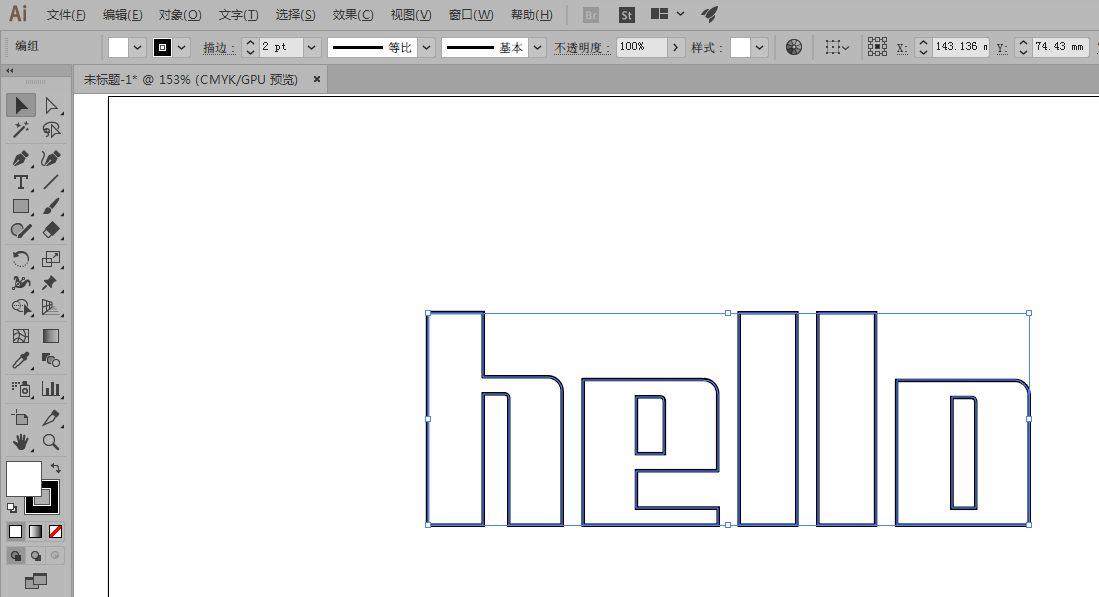Select the Selection tool (black arrow)
Image resolution: width=1099 pixels, height=597 pixels.
(21, 106)
